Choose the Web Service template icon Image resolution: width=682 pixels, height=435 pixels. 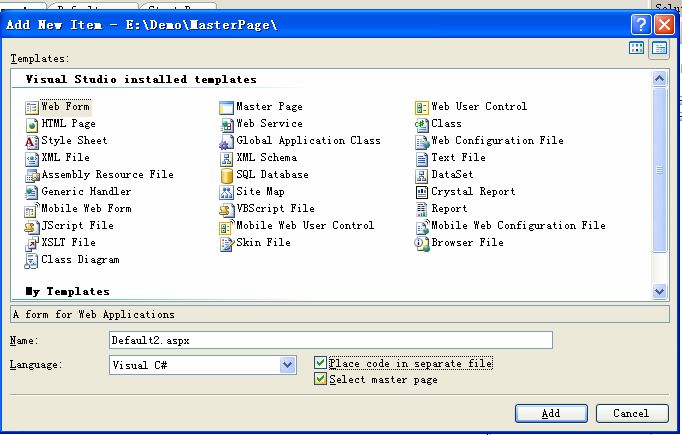(x=226, y=125)
